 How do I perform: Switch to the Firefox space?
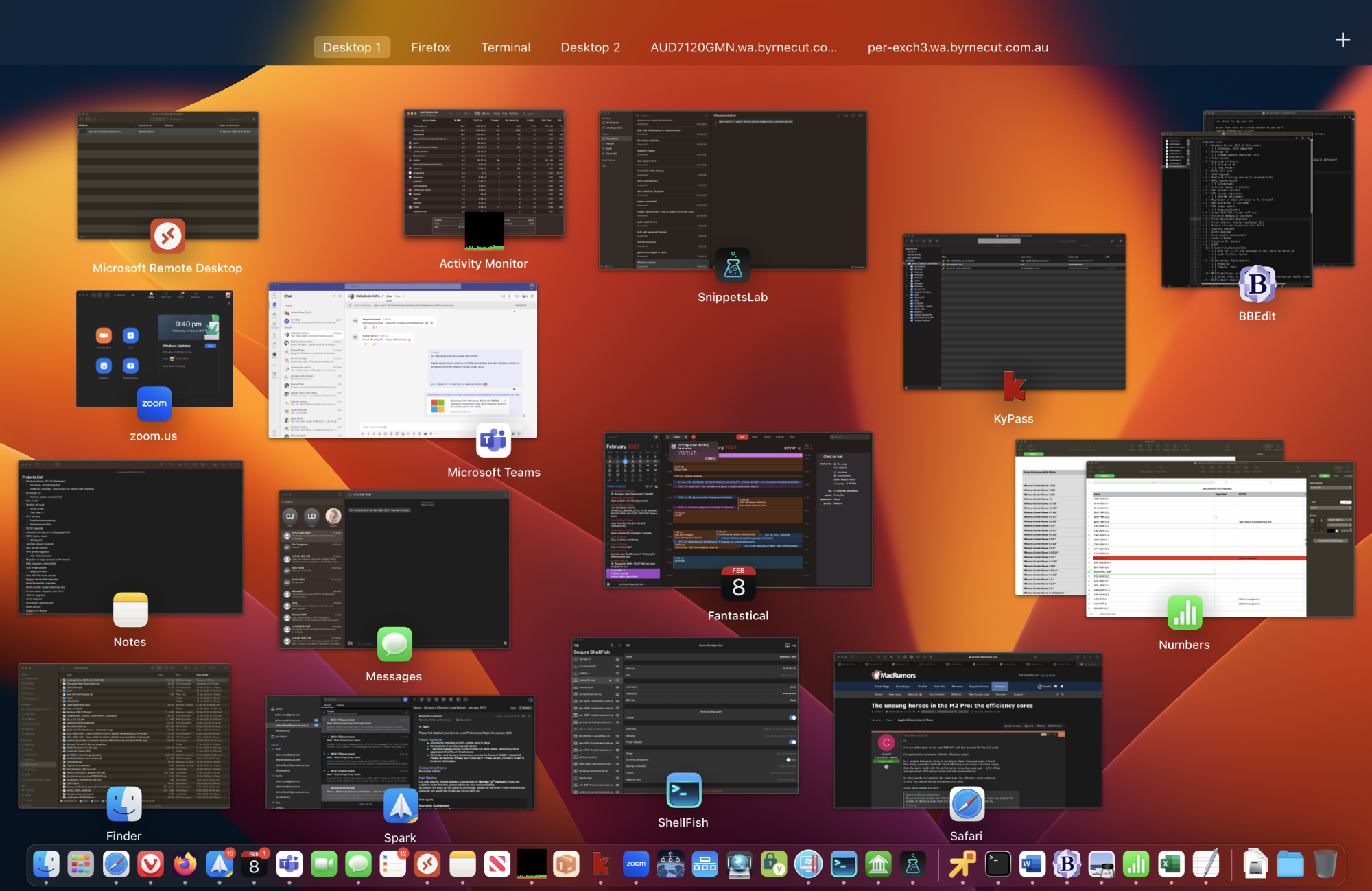[430, 47]
